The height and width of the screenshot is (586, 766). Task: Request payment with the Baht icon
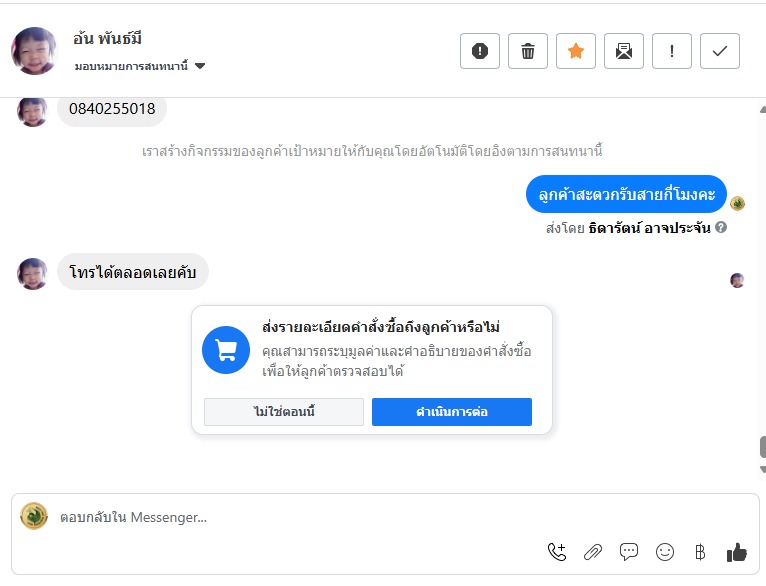click(700, 551)
